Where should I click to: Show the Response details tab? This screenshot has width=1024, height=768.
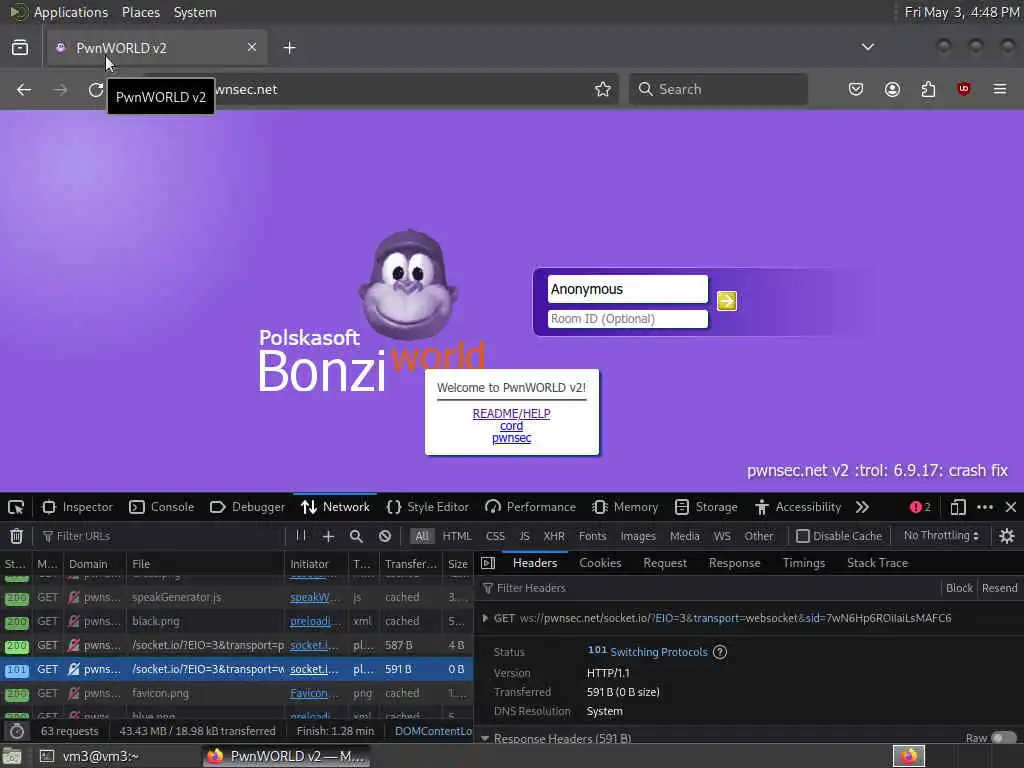point(734,563)
